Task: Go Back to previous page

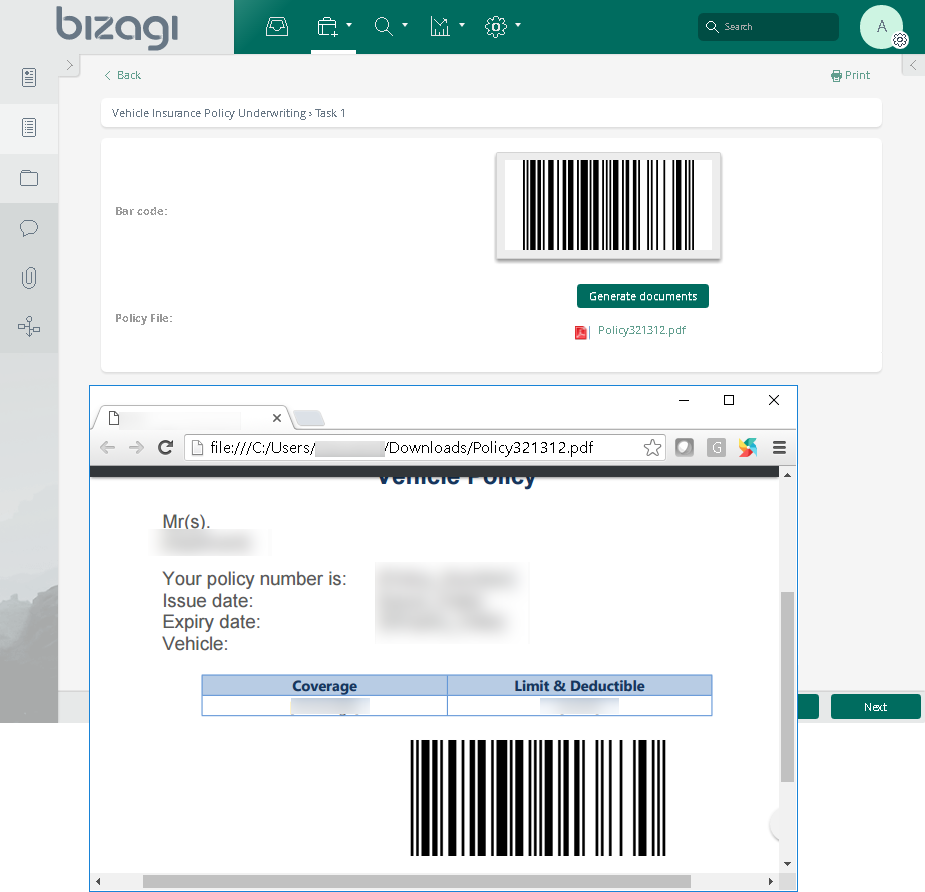Action: pos(123,75)
